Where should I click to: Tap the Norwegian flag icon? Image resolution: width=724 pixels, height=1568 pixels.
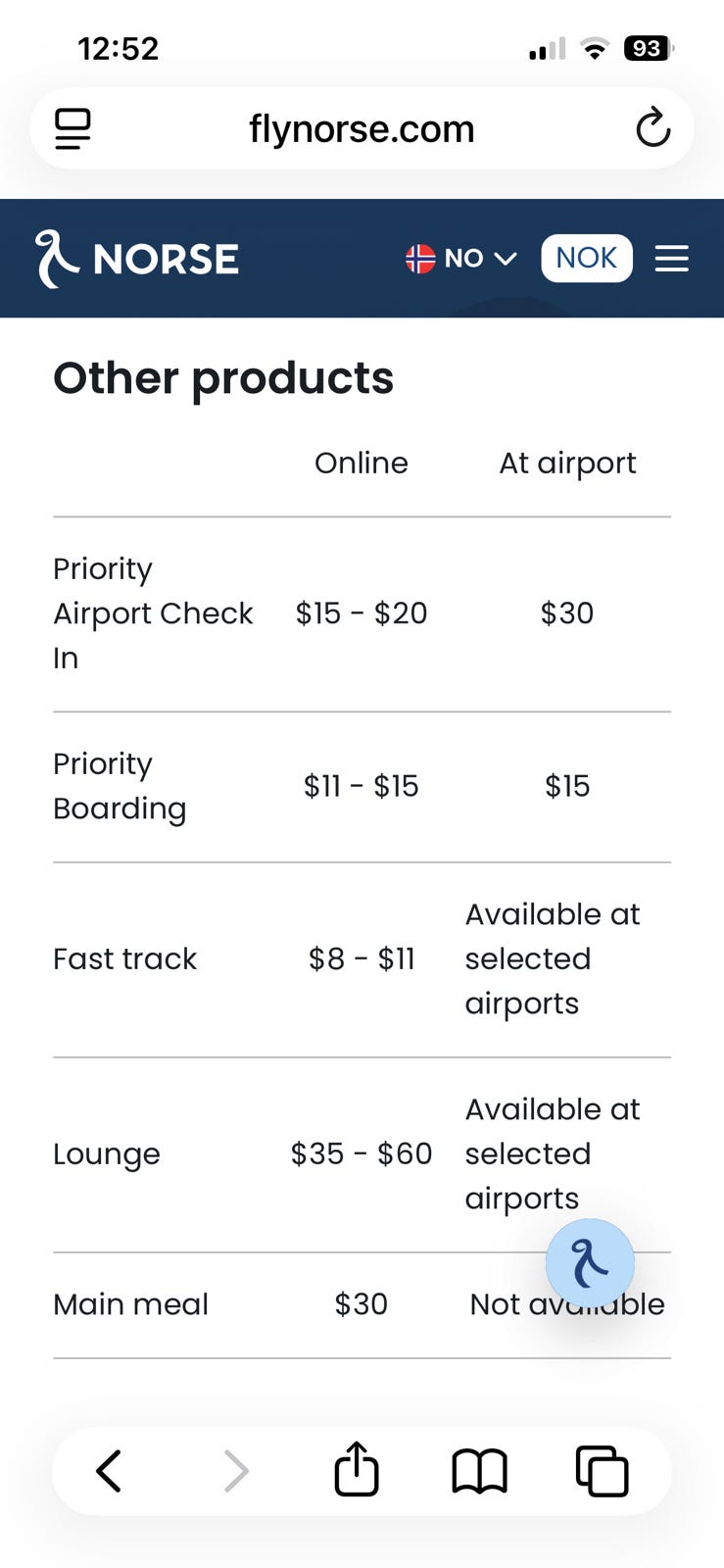pyautogui.click(x=420, y=259)
